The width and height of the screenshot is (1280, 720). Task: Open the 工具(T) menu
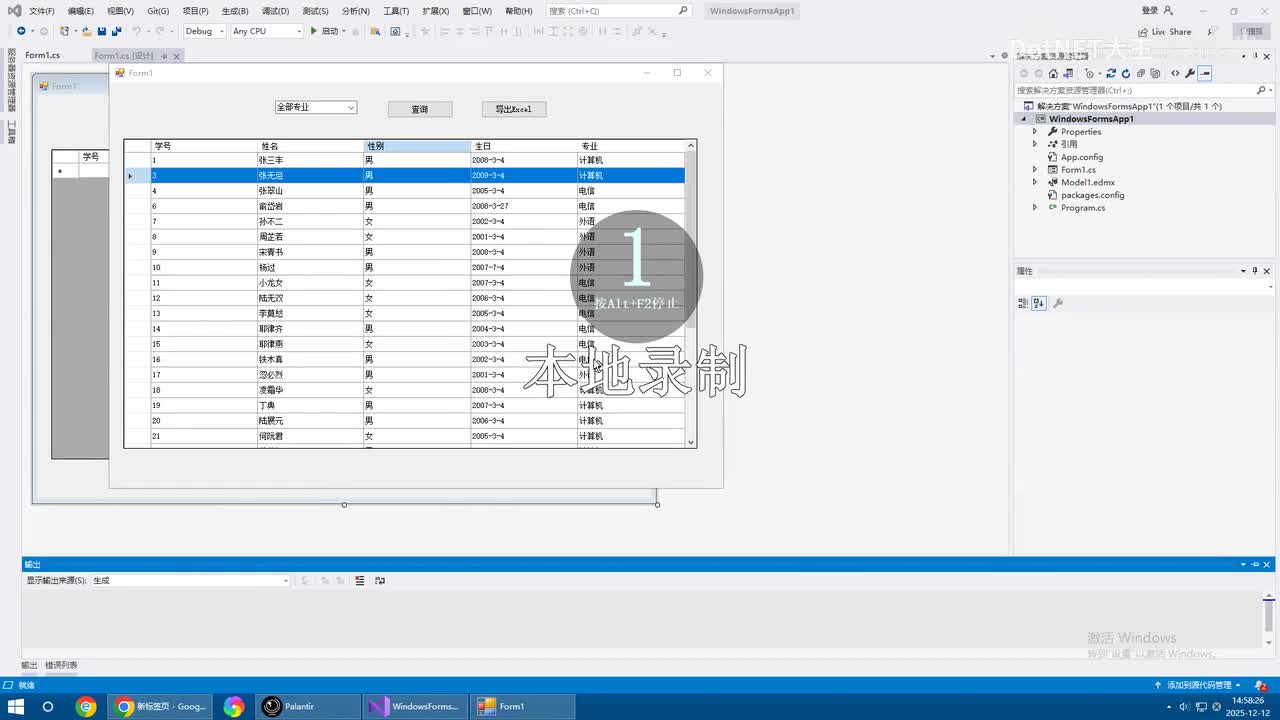pos(396,11)
